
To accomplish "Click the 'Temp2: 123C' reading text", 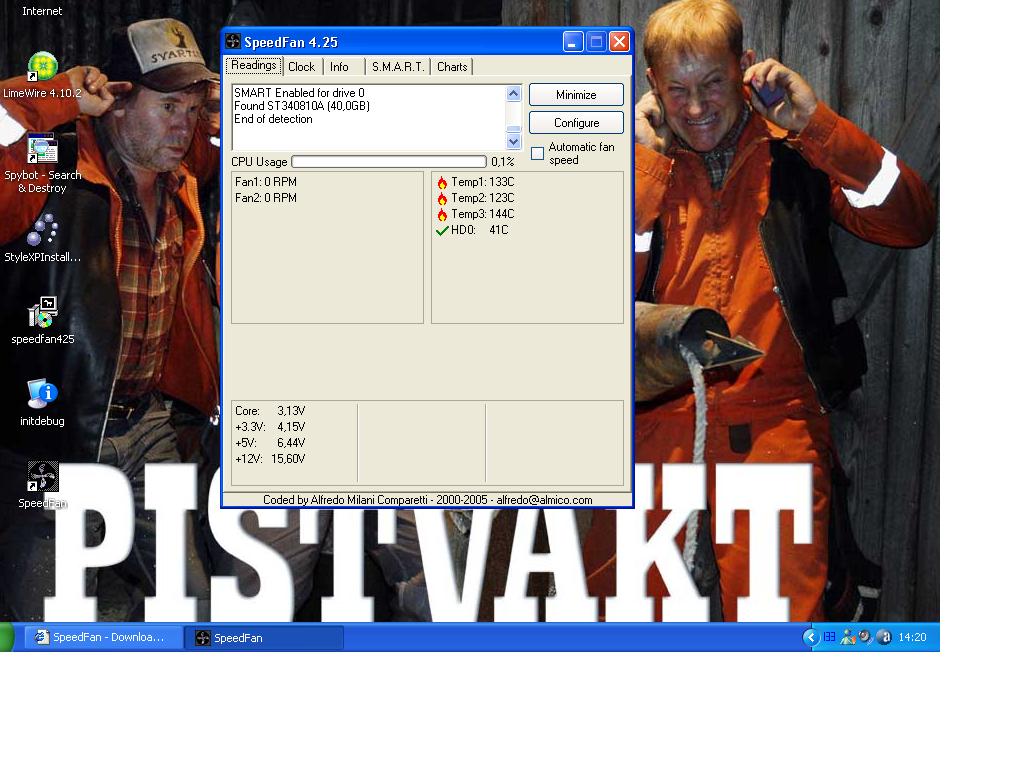I will tap(483, 198).
